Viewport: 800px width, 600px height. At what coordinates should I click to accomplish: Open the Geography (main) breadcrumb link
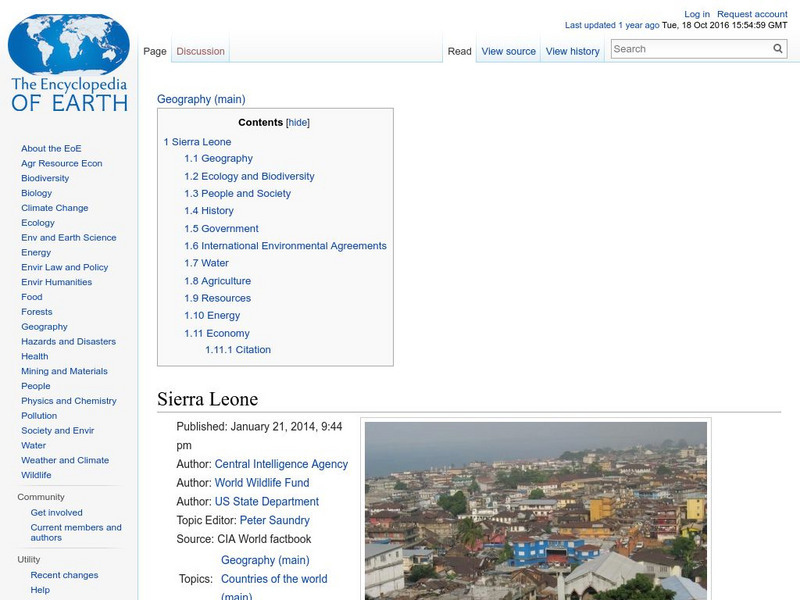click(x=201, y=99)
